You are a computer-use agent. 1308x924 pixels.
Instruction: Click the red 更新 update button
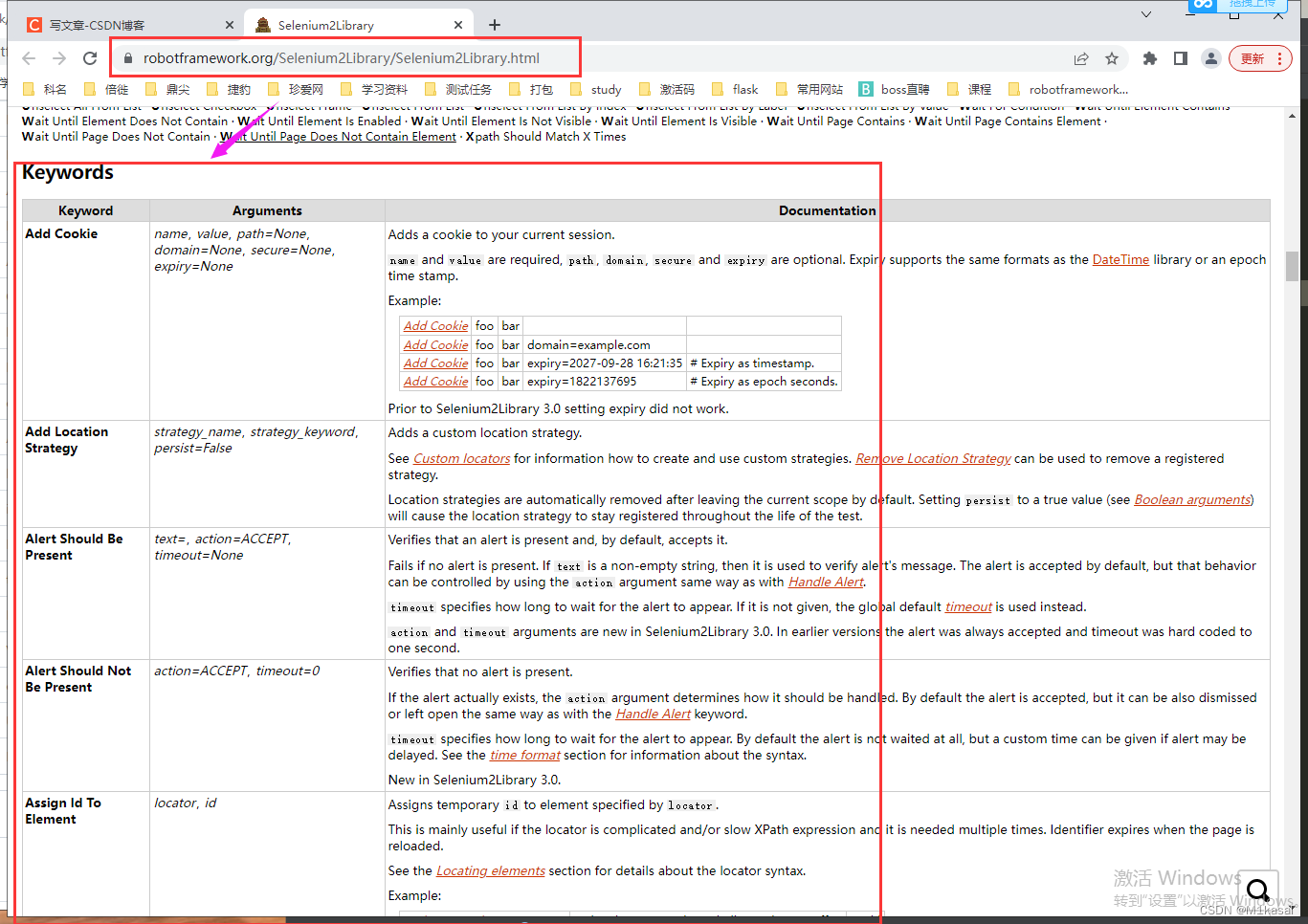pos(1260,58)
